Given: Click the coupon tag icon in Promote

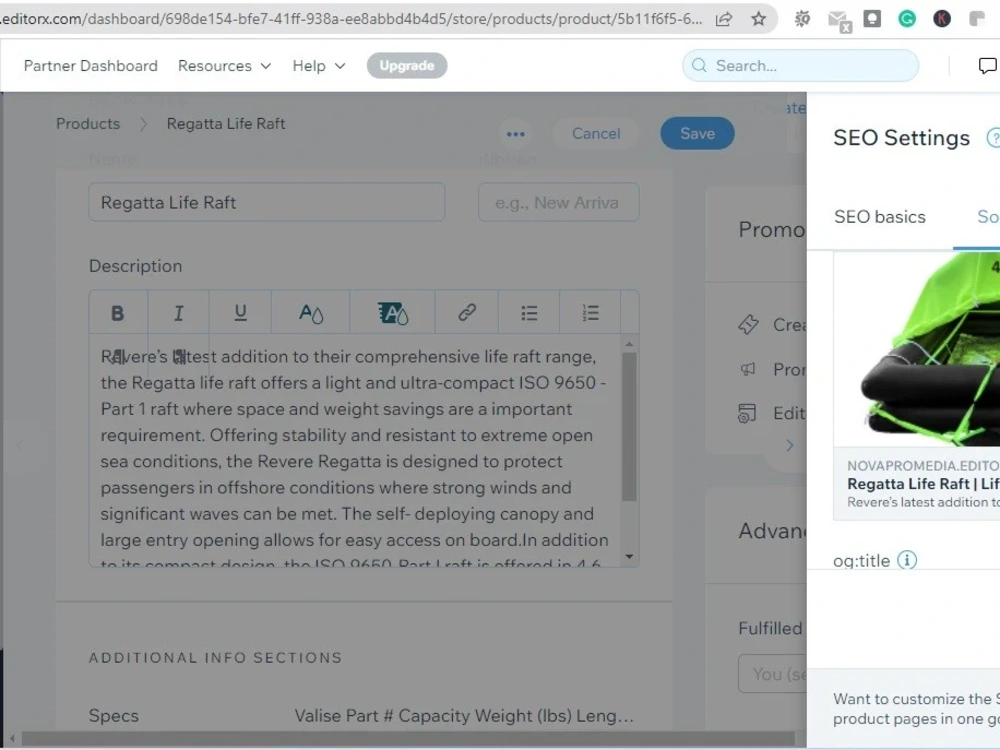Looking at the screenshot, I should click(748, 324).
